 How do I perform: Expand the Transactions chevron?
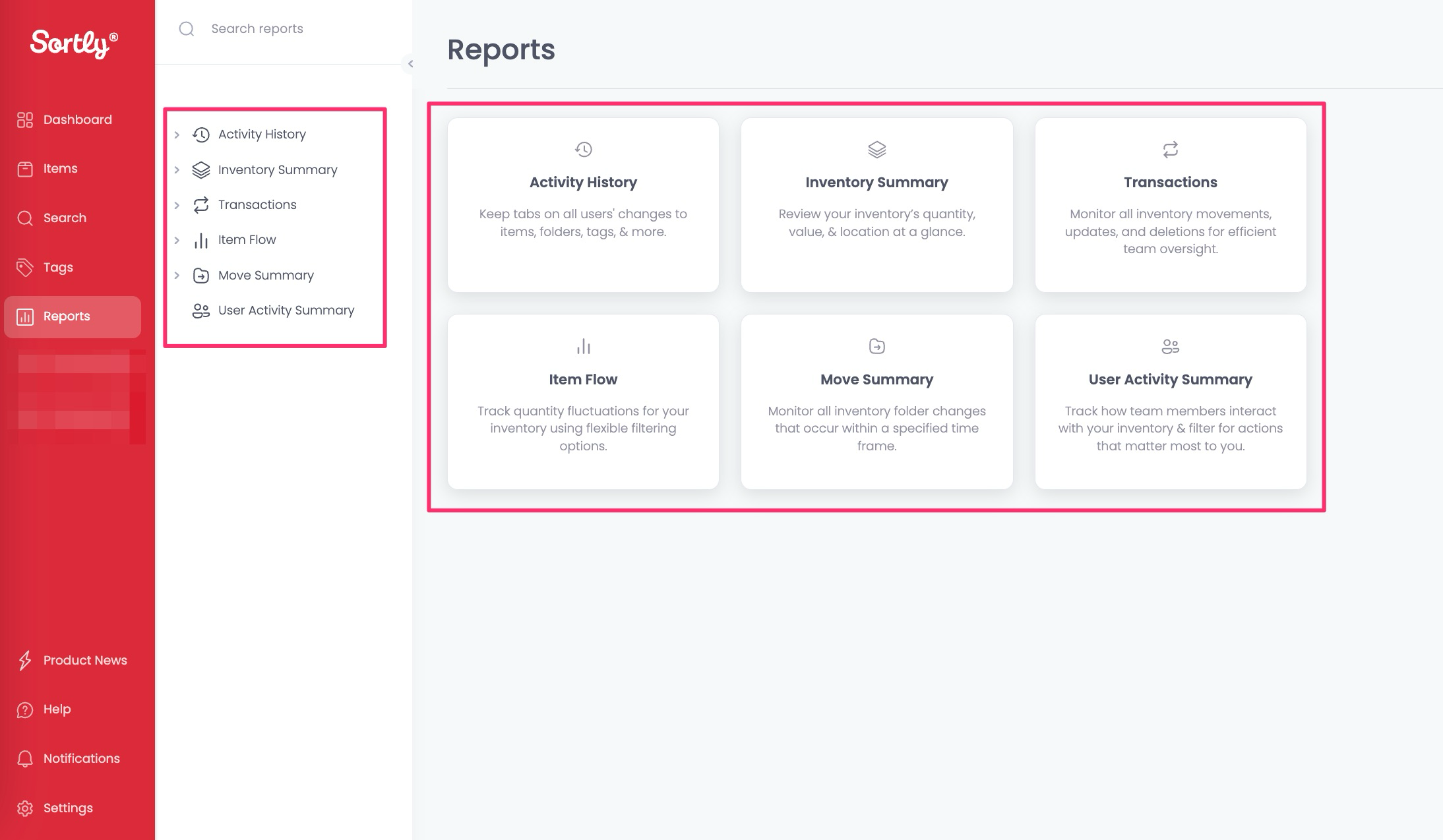tap(177, 205)
